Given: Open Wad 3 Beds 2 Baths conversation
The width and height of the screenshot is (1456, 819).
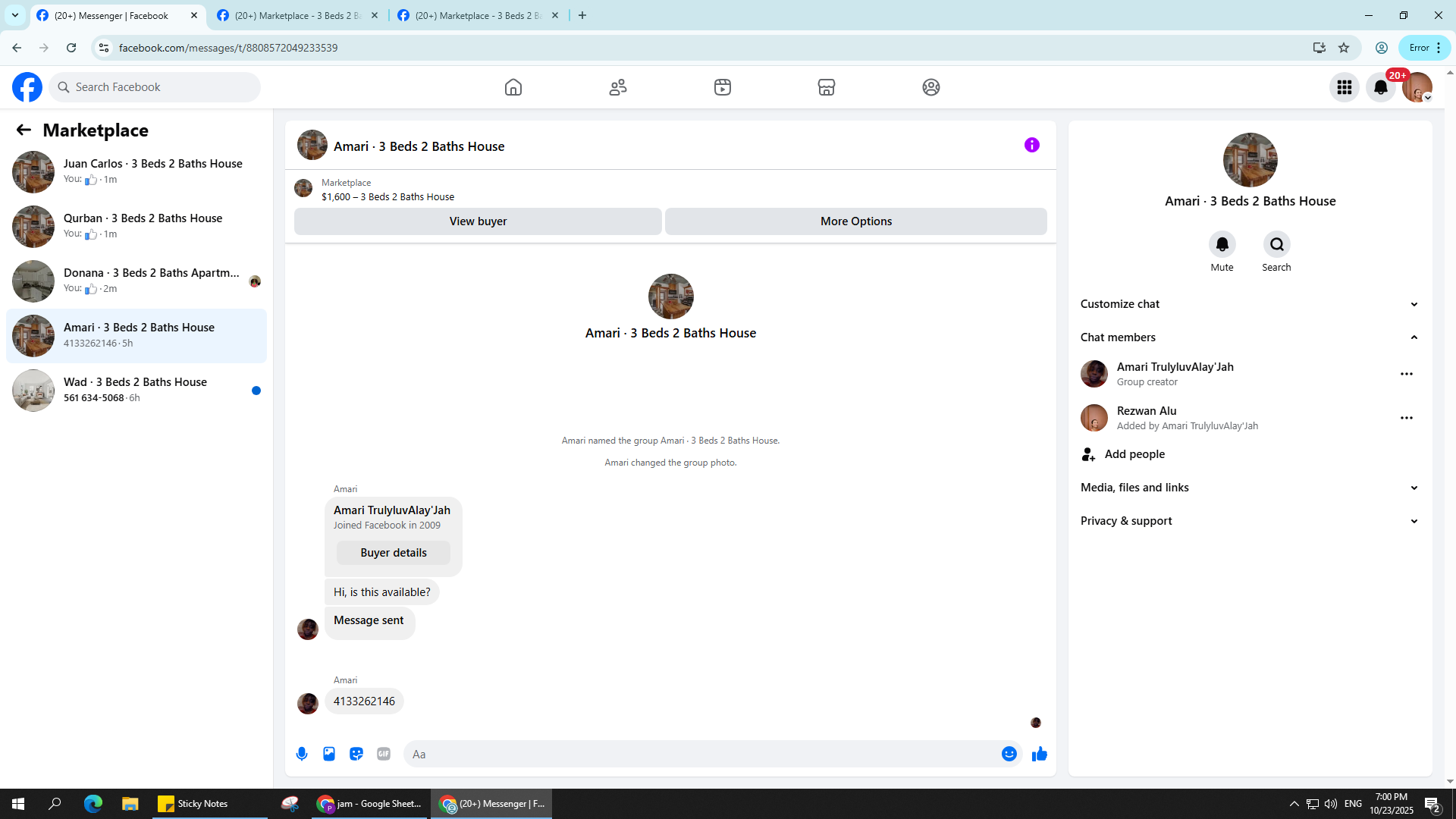Looking at the screenshot, I should coord(136,390).
